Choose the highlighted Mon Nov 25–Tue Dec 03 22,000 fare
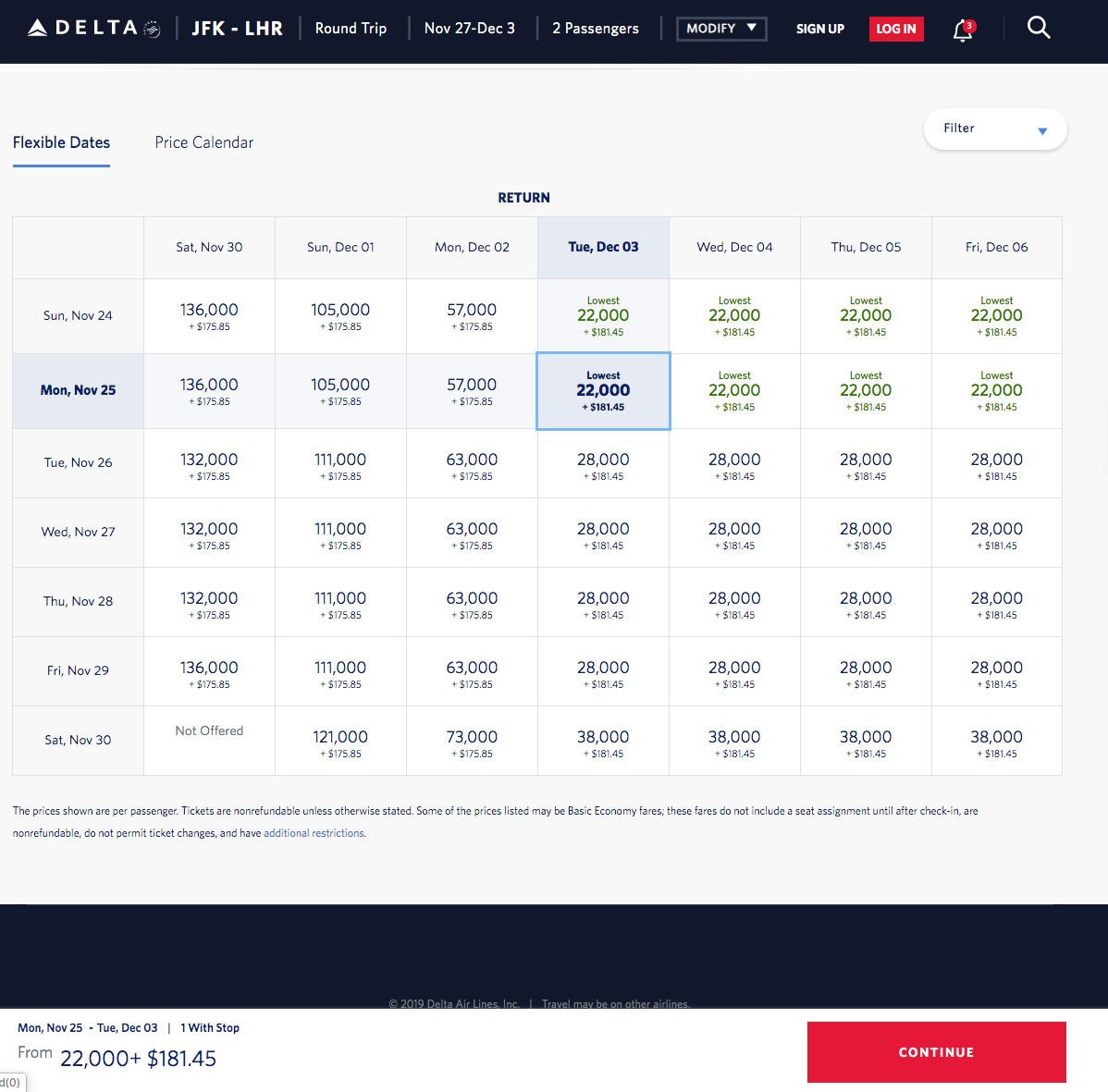Image resolution: width=1108 pixels, height=1092 pixels. [603, 390]
